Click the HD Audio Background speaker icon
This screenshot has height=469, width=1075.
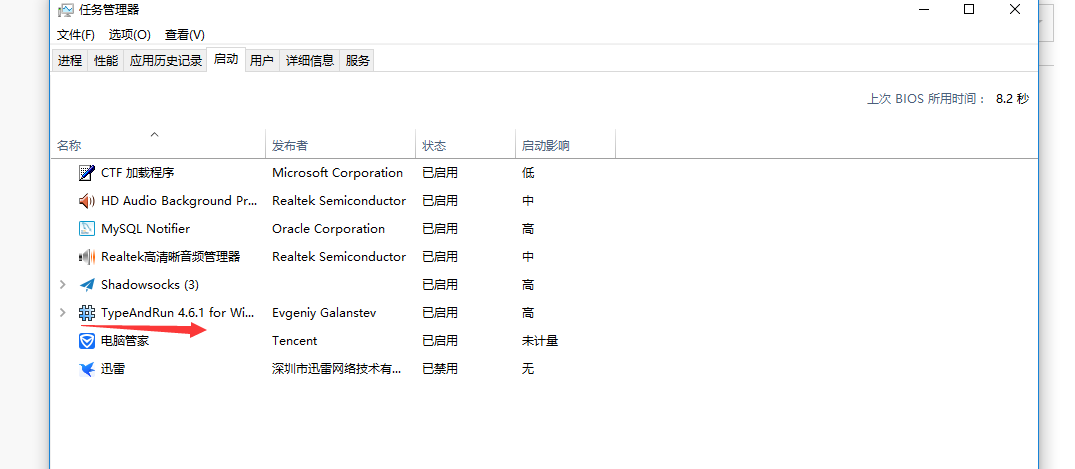tap(86, 201)
